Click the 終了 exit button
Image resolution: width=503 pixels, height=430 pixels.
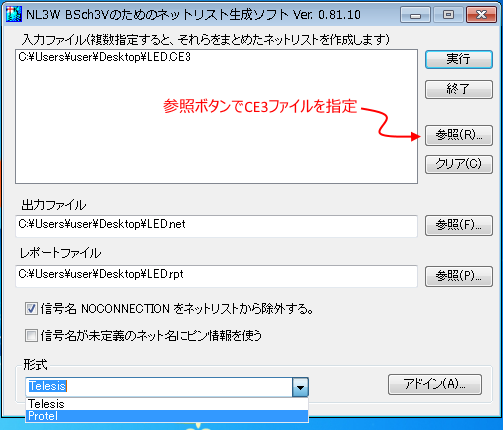point(459,89)
